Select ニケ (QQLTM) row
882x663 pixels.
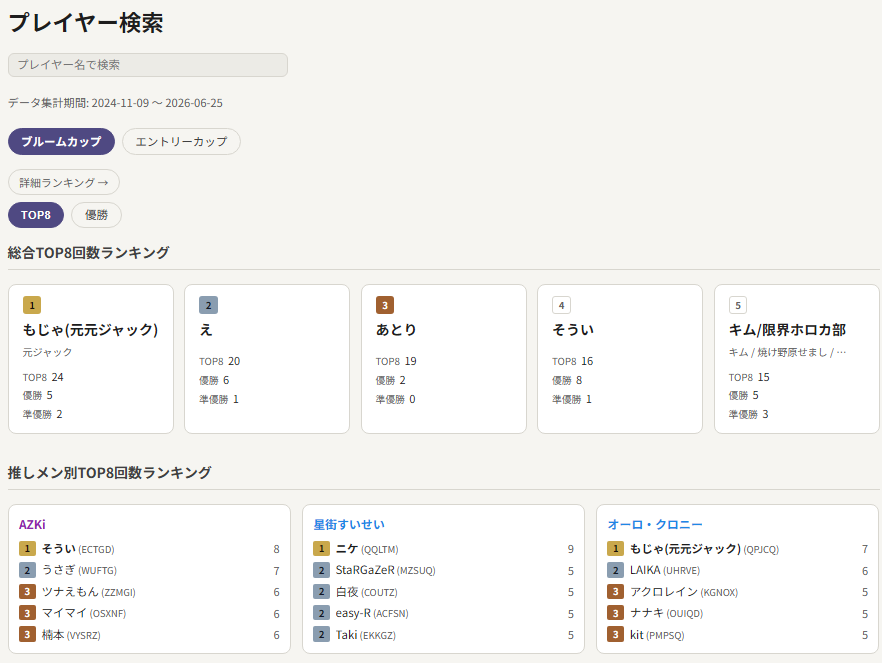443,549
